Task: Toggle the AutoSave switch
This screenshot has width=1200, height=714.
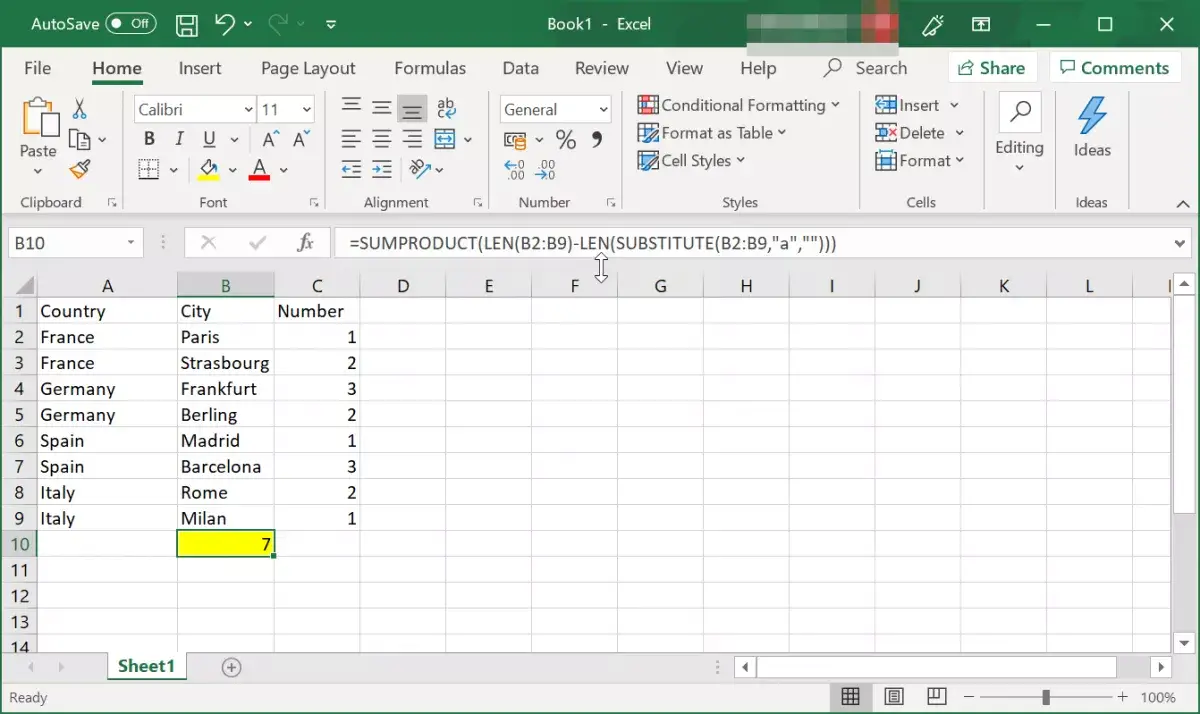Action: pos(131,23)
